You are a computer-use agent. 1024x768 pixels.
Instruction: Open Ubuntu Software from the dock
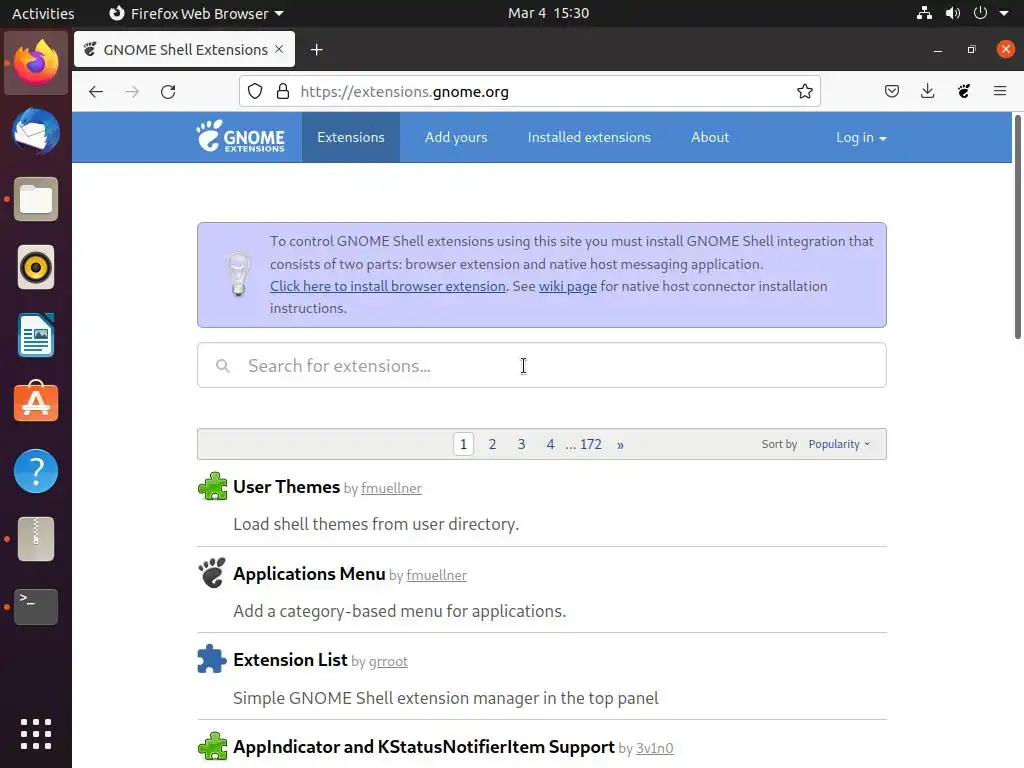[x=36, y=402]
